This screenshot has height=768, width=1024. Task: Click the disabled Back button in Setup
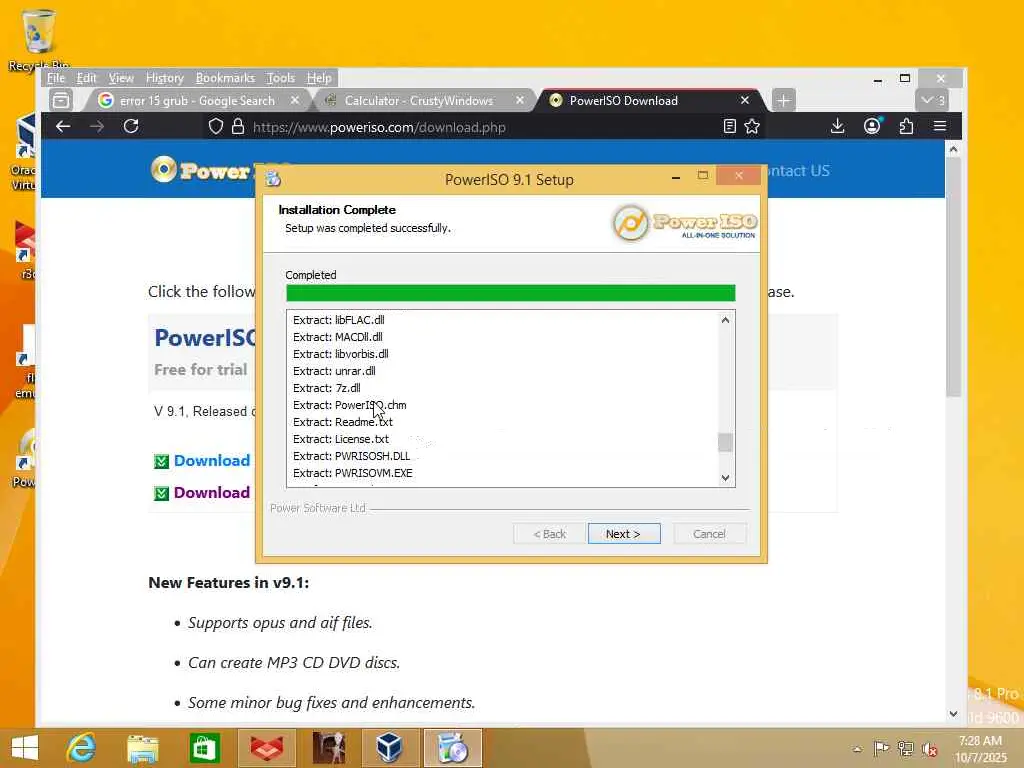549,534
